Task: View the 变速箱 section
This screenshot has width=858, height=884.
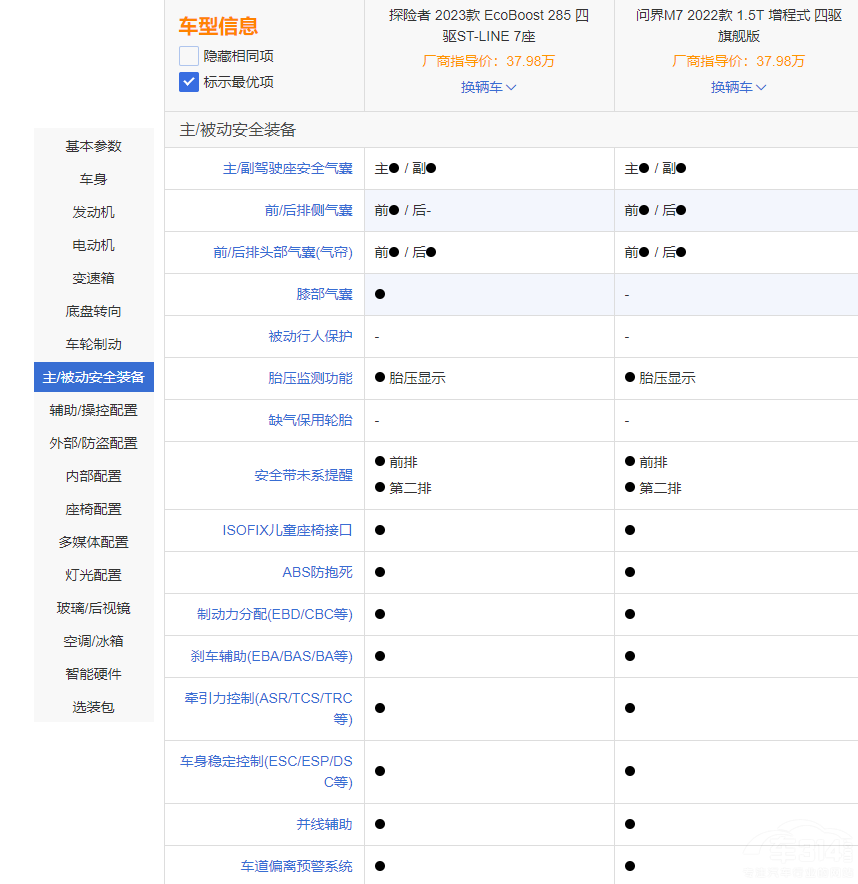Action: [93, 278]
